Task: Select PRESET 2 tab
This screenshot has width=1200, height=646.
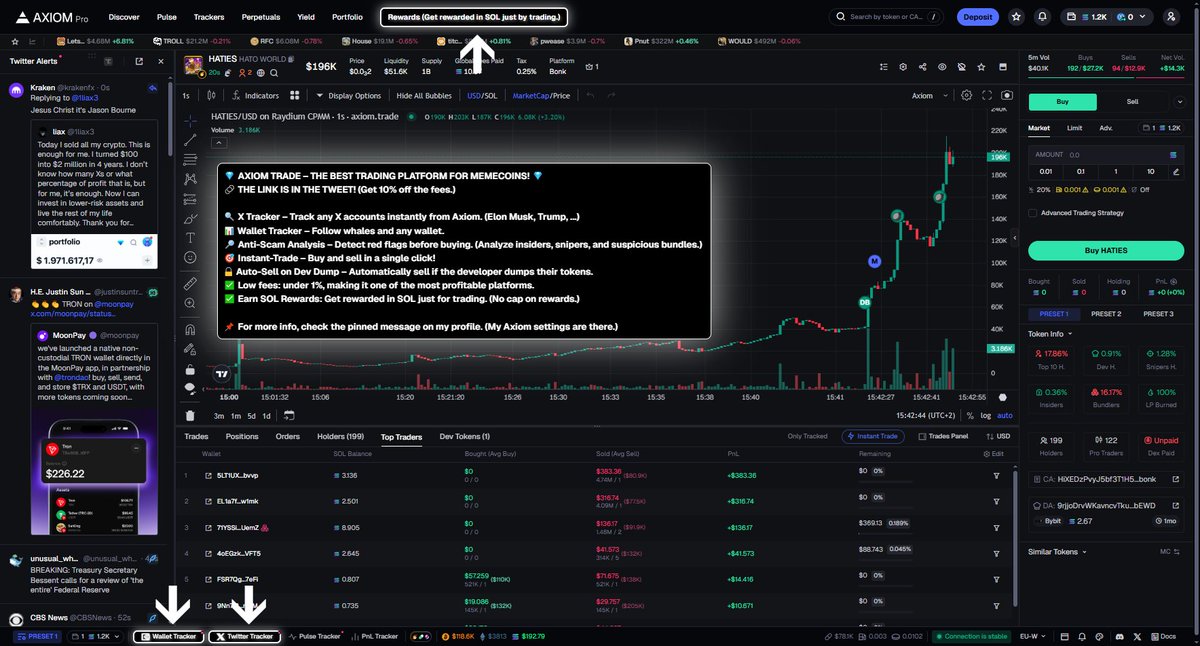Action: pyautogui.click(x=1106, y=314)
